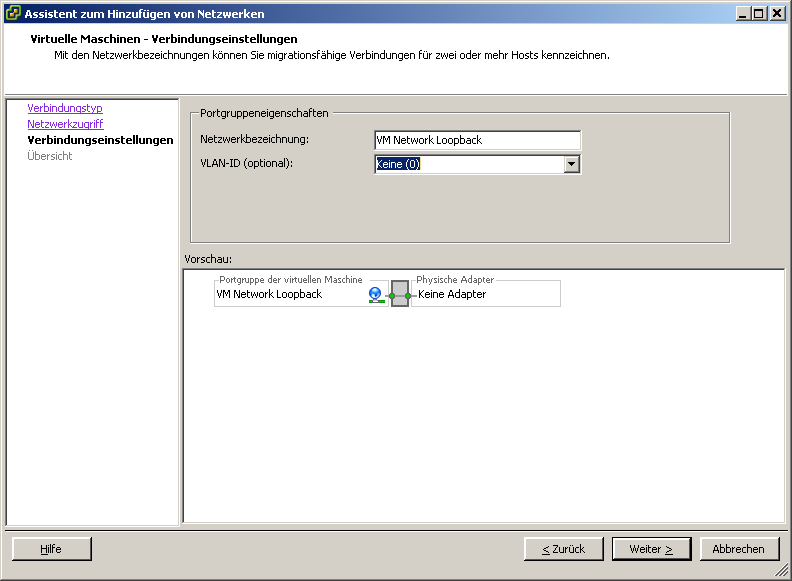Open the VLAN-ID dropdown arrow
The image size is (792, 581).
[572, 164]
